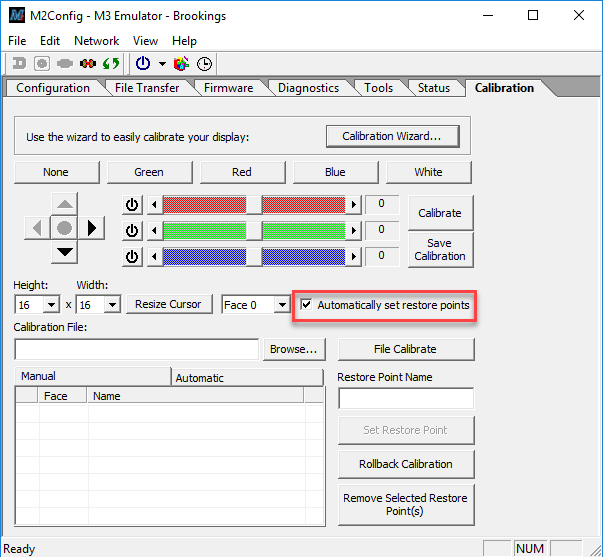Move cursor right with black arrow
The width and height of the screenshot is (603, 557).
tap(92, 228)
